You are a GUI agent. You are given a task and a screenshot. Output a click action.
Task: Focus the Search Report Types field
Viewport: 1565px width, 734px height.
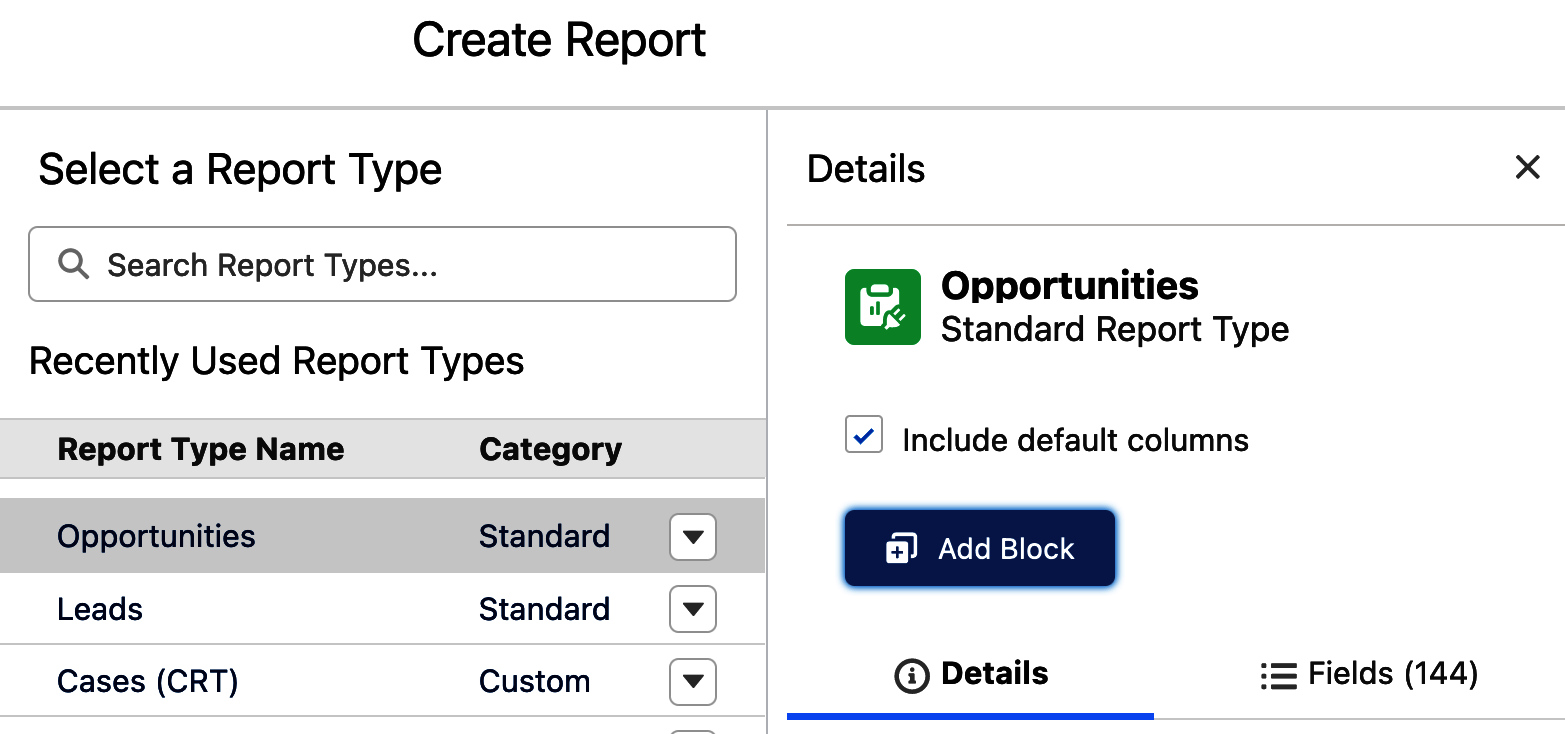click(382, 264)
